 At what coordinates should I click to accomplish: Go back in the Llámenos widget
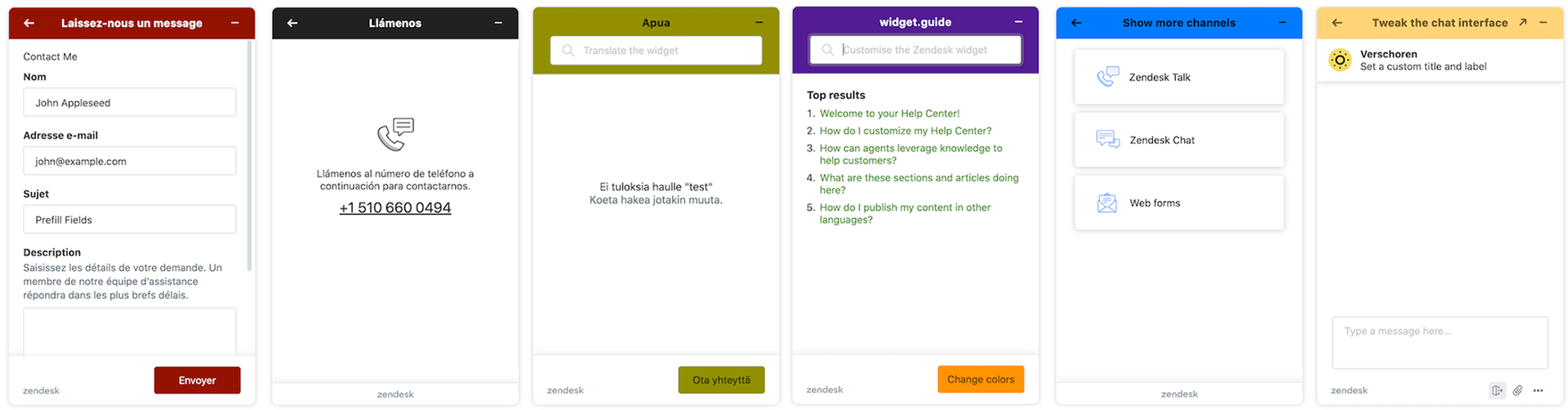292,23
